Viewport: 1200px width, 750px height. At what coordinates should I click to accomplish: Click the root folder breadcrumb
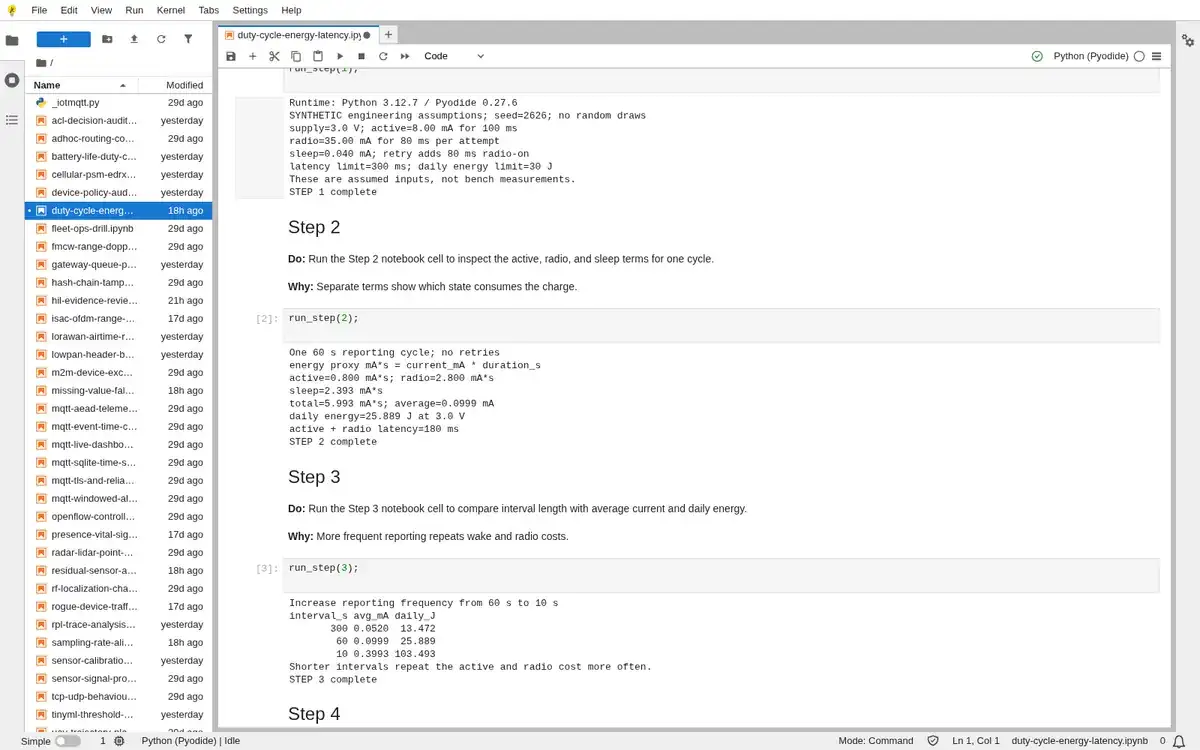(x=43, y=62)
